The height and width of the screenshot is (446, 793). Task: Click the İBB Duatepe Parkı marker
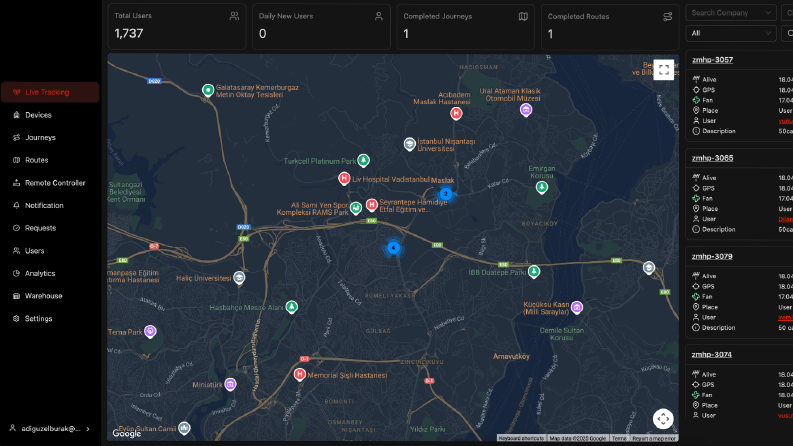pyautogui.click(x=534, y=272)
